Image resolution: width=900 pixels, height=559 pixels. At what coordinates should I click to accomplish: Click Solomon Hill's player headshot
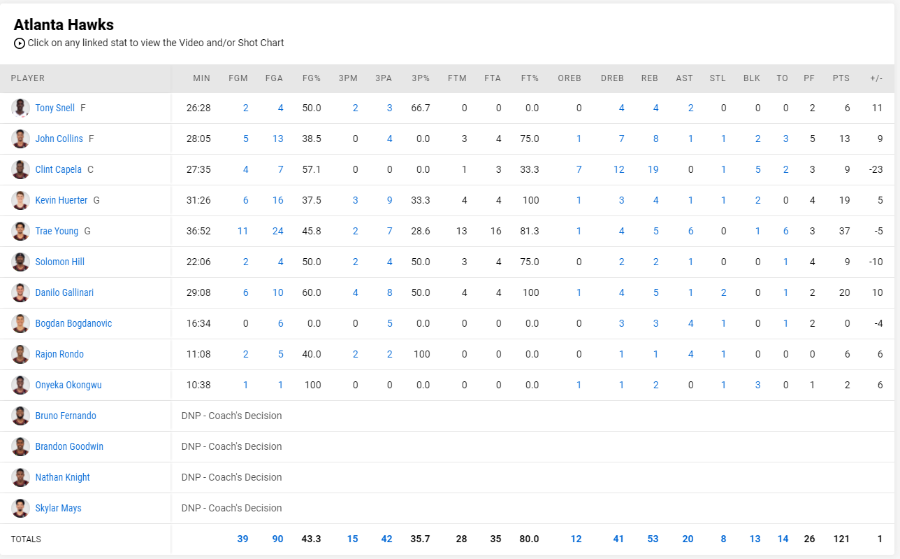click(20, 262)
